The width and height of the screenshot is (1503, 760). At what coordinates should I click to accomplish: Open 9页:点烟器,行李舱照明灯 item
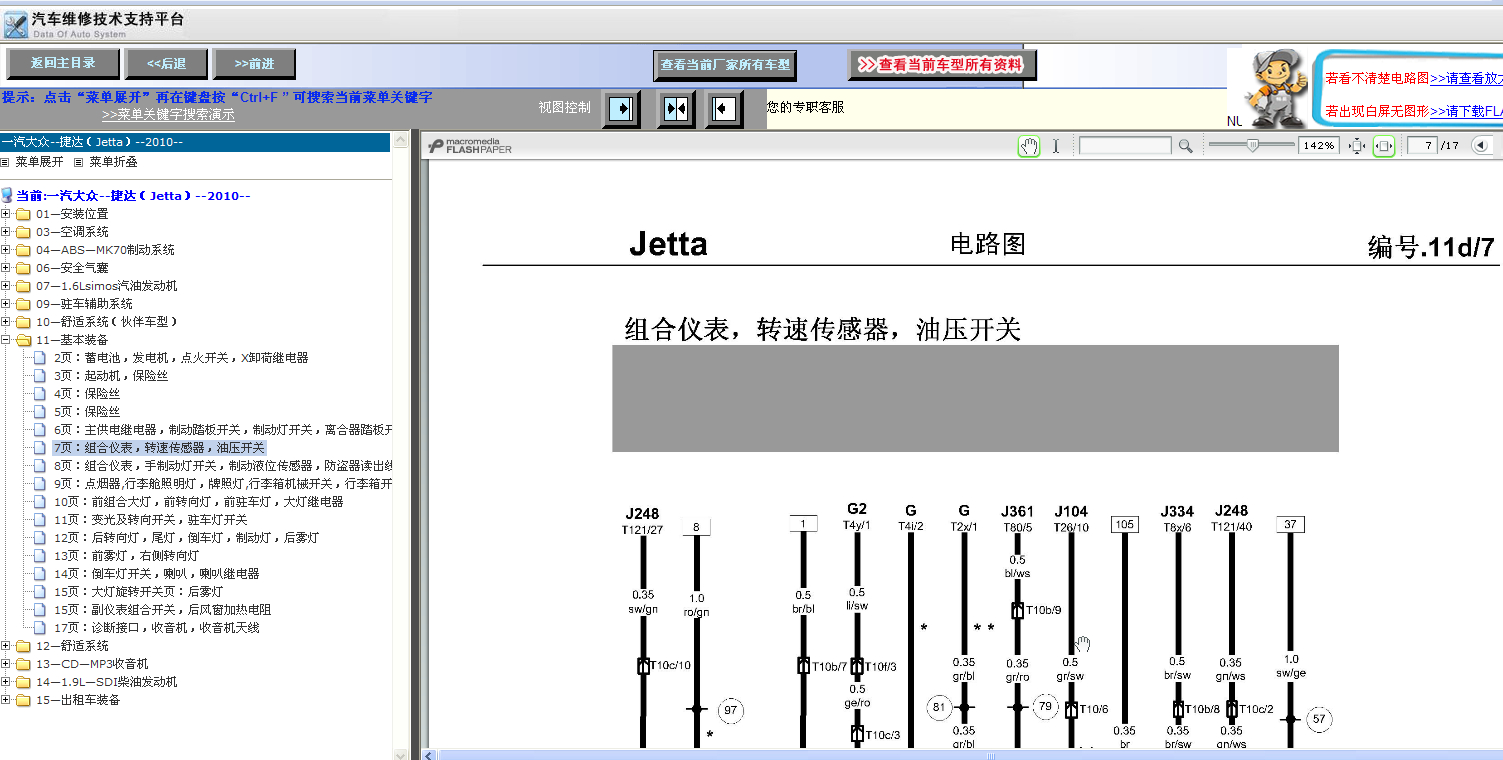coord(222,484)
